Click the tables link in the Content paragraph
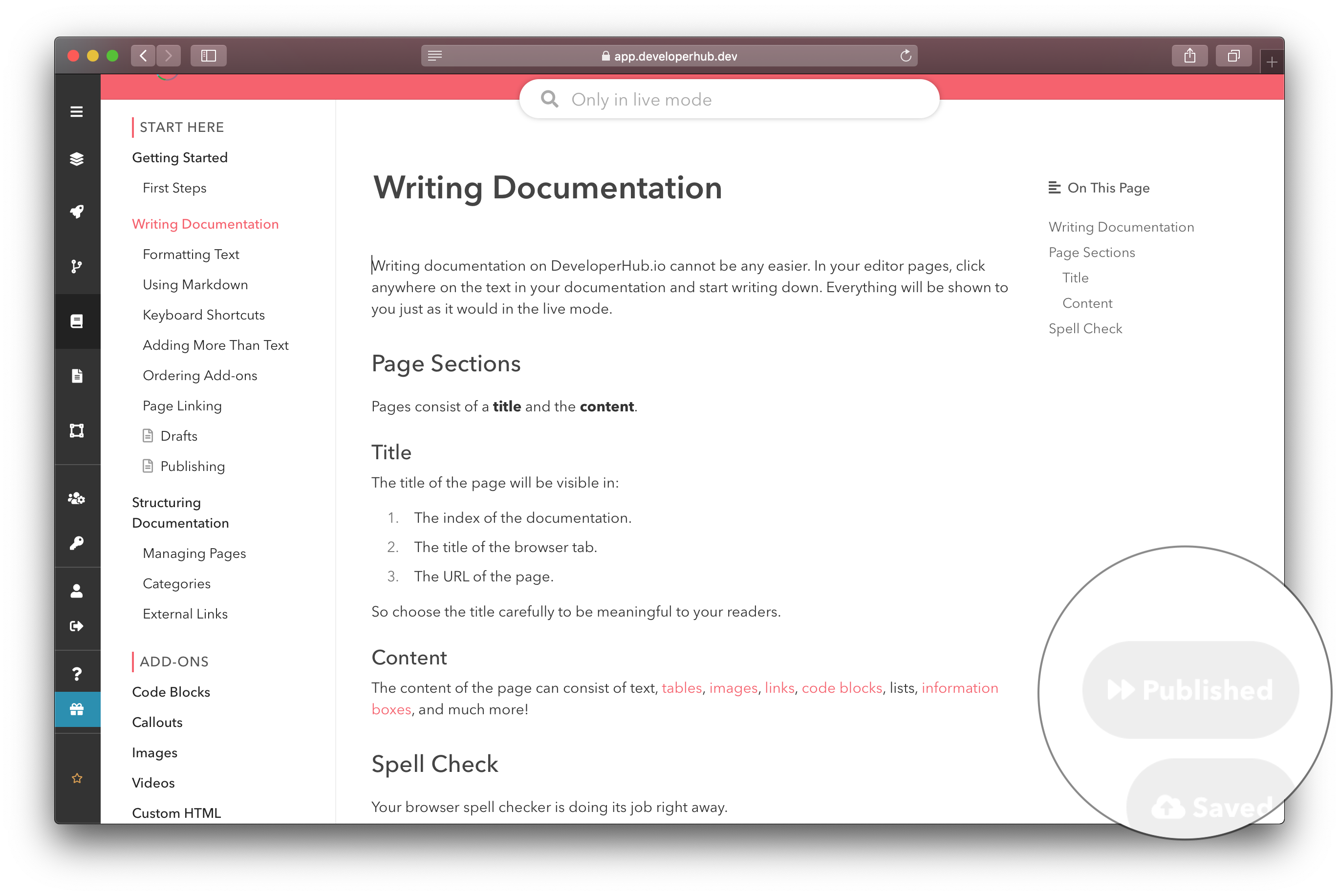Image resolution: width=1339 pixels, height=896 pixels. 682,687
